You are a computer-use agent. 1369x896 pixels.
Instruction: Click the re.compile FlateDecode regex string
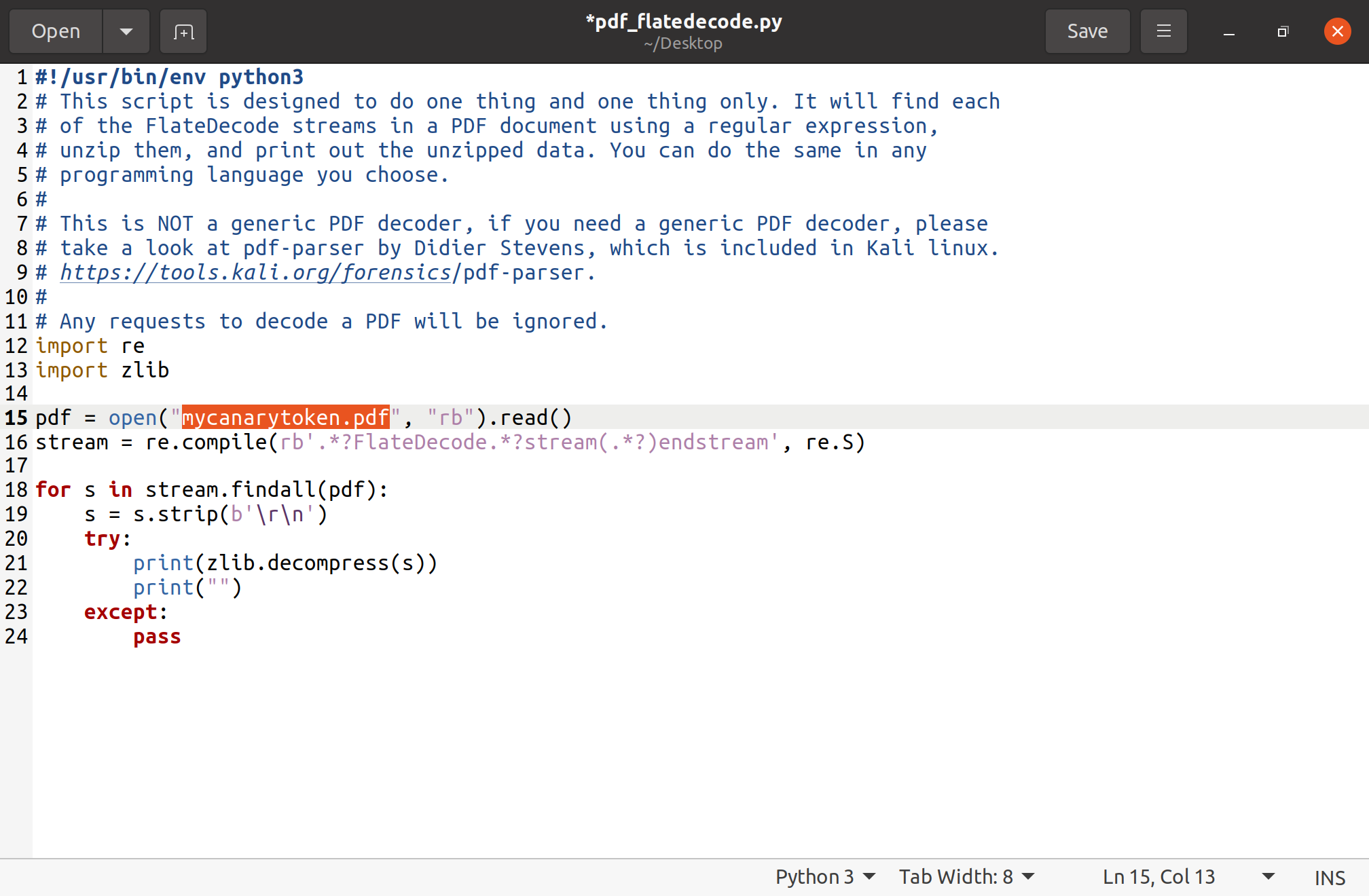(529, 442)
